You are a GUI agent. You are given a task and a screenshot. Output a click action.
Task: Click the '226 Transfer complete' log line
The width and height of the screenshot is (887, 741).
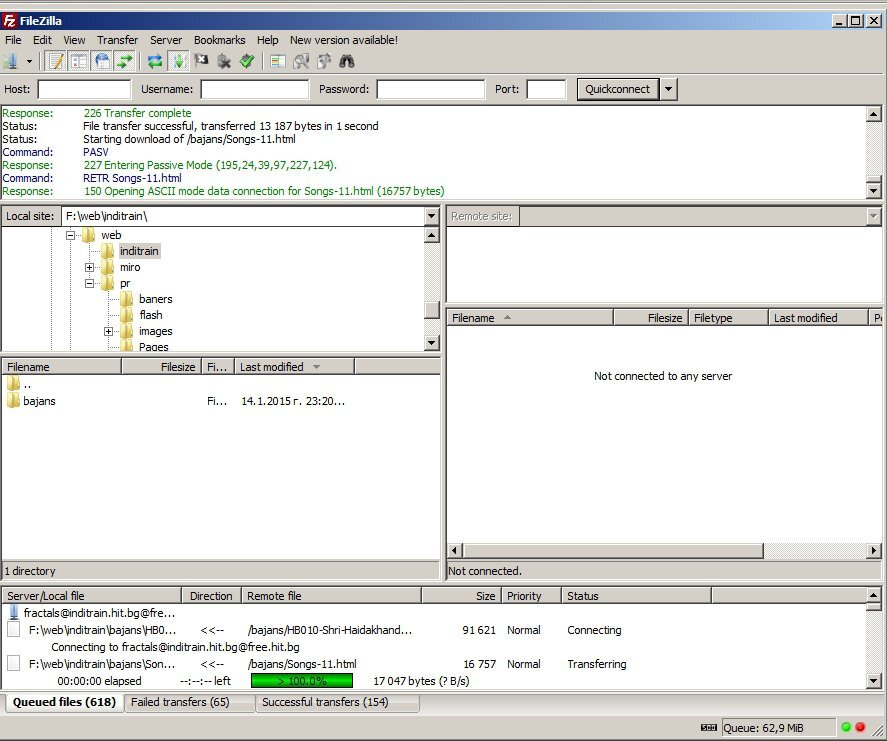click(137, 113)
